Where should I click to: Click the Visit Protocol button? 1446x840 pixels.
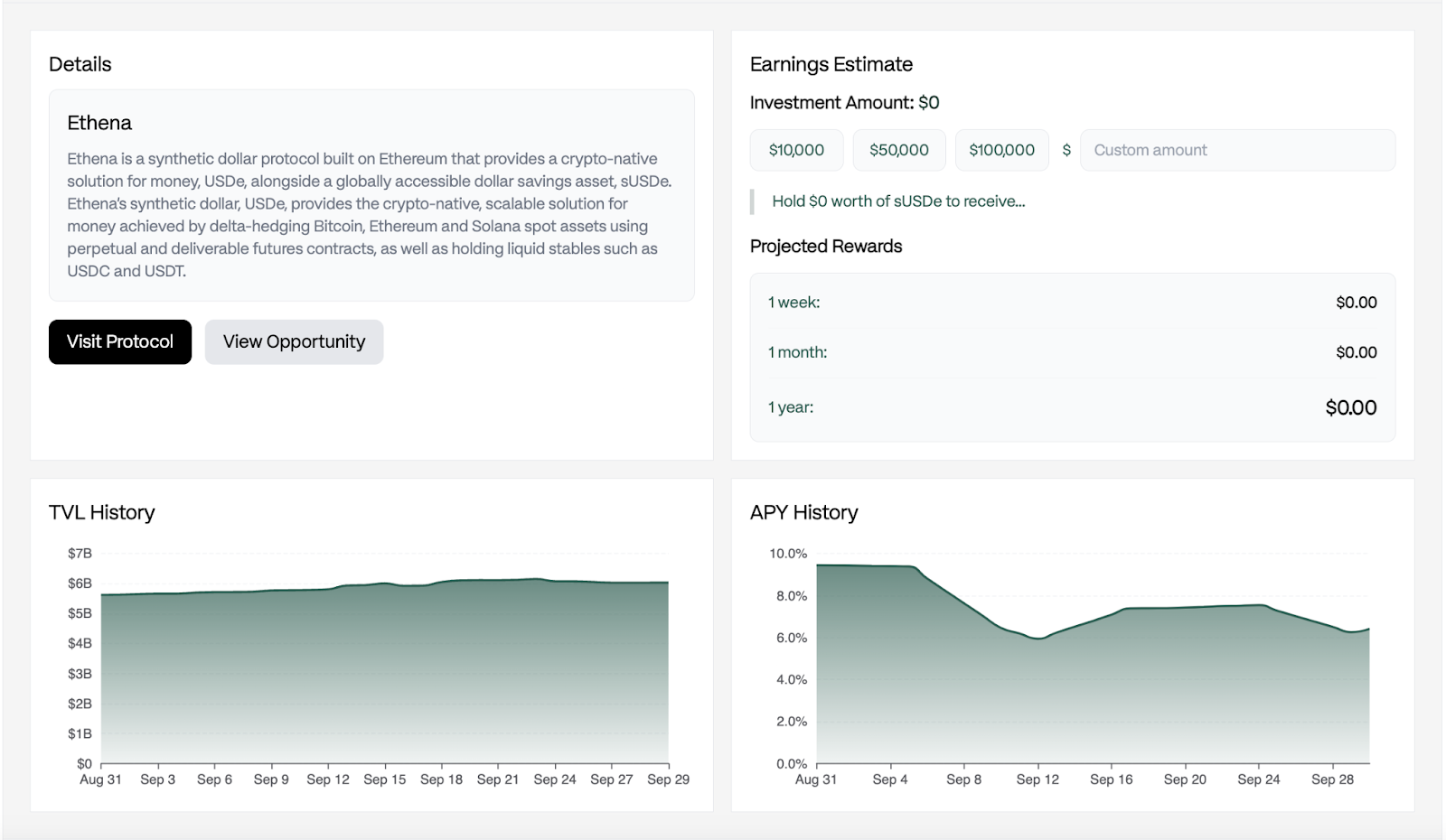[x=119, y=341]
